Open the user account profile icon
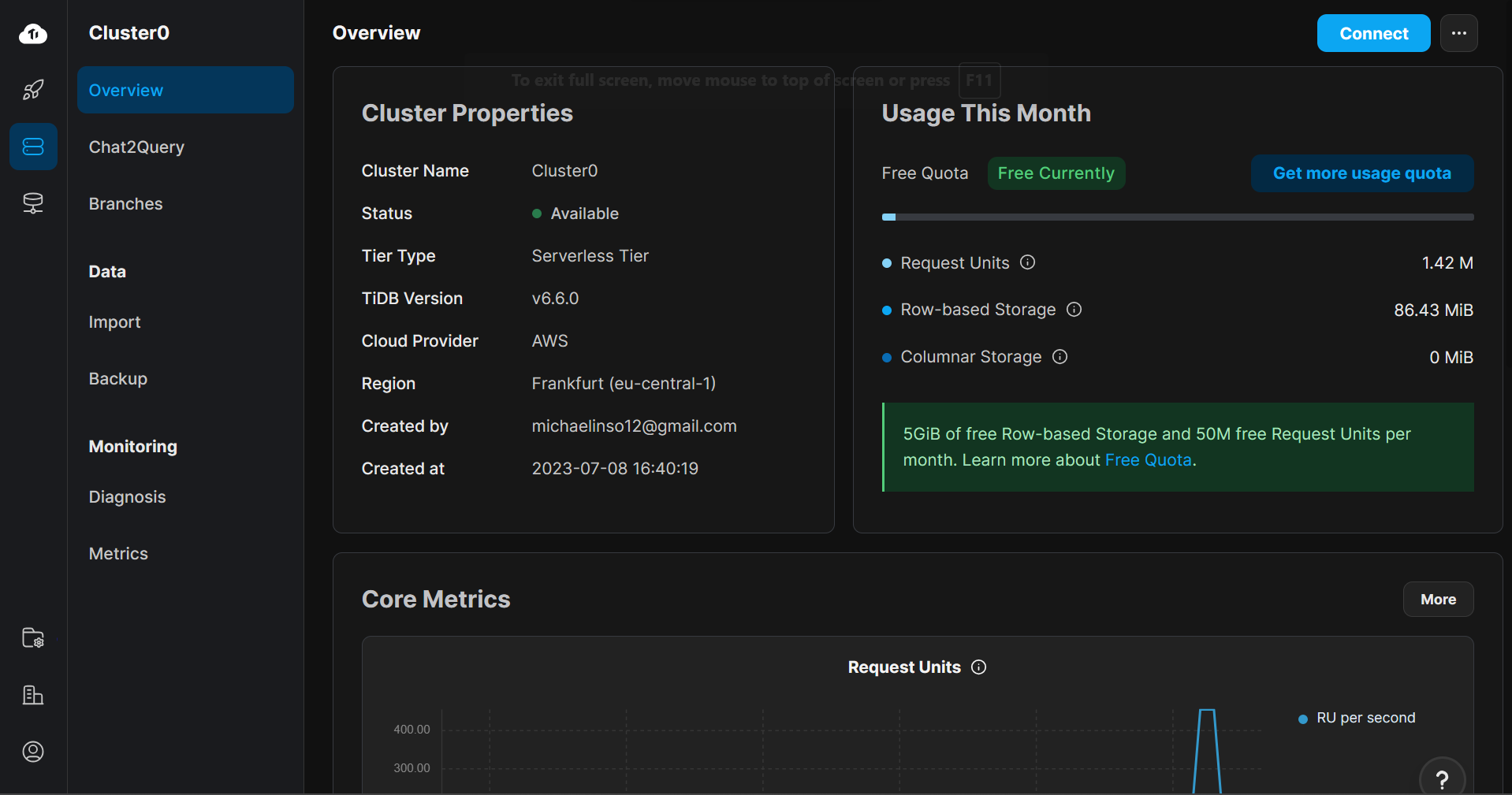 point(33,752)
